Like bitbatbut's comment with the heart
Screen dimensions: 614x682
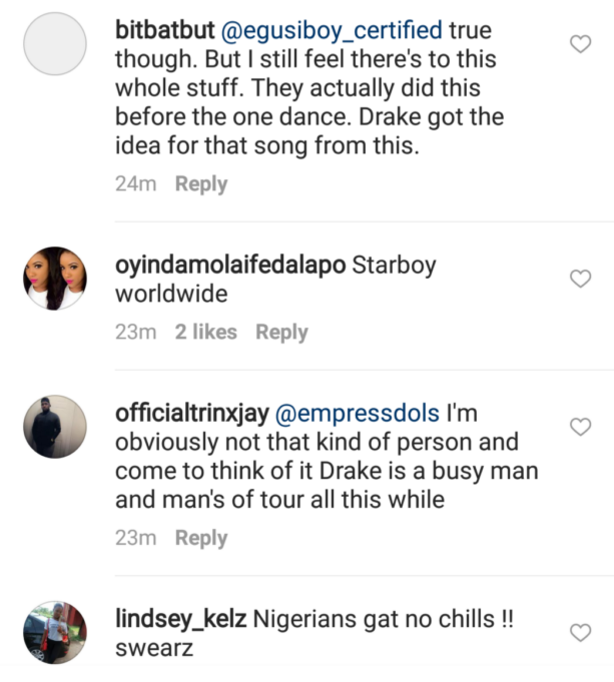580,43
